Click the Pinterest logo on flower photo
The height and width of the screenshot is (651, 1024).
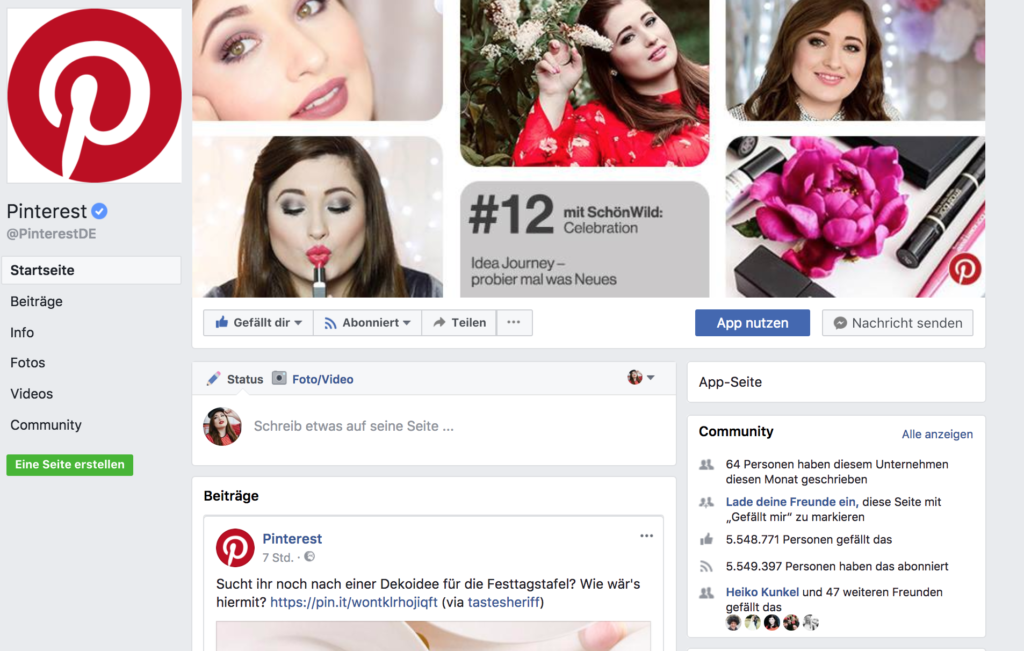[965, 268]
